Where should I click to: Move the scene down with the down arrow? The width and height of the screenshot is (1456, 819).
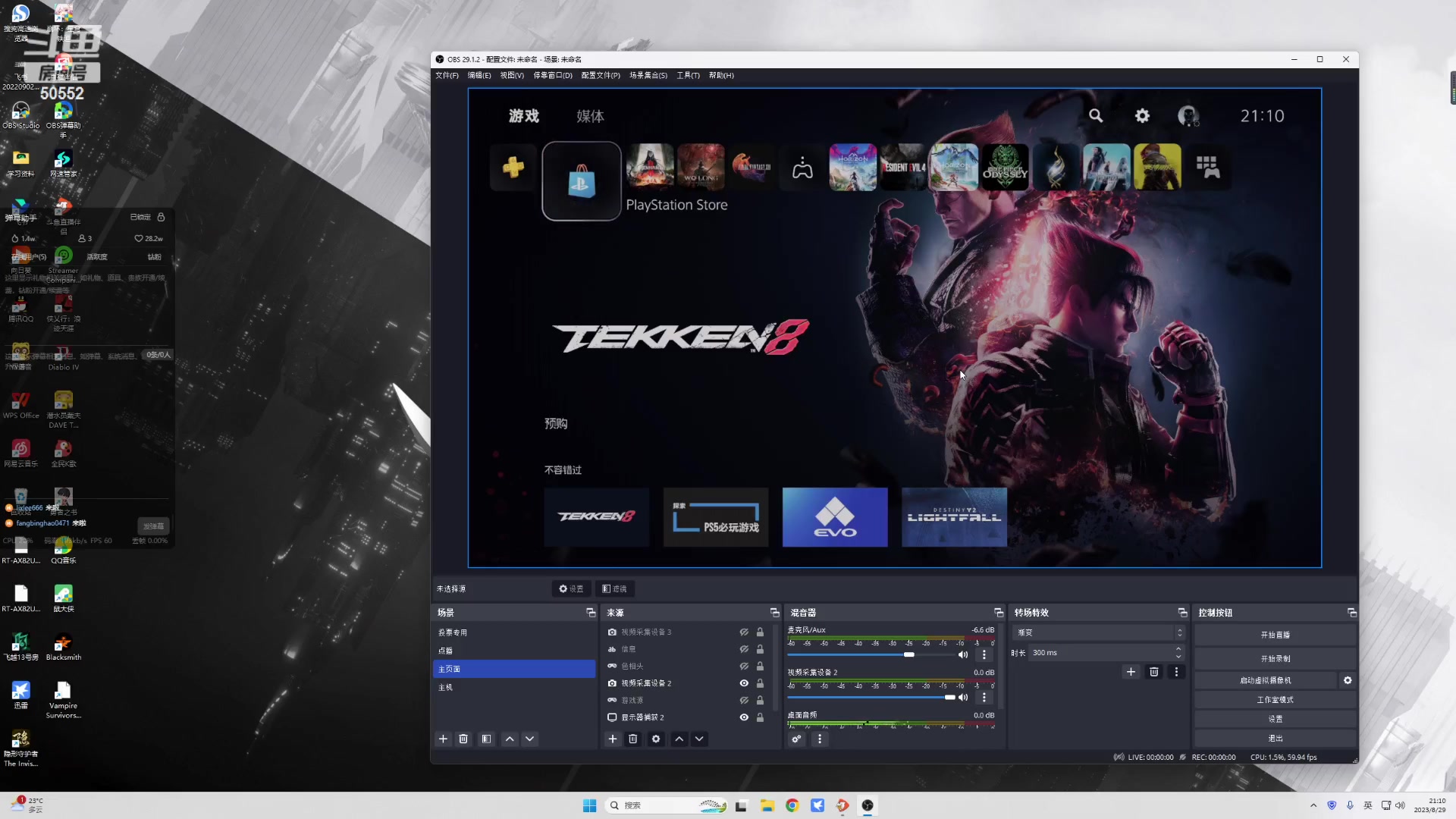[x=530, y=739]
